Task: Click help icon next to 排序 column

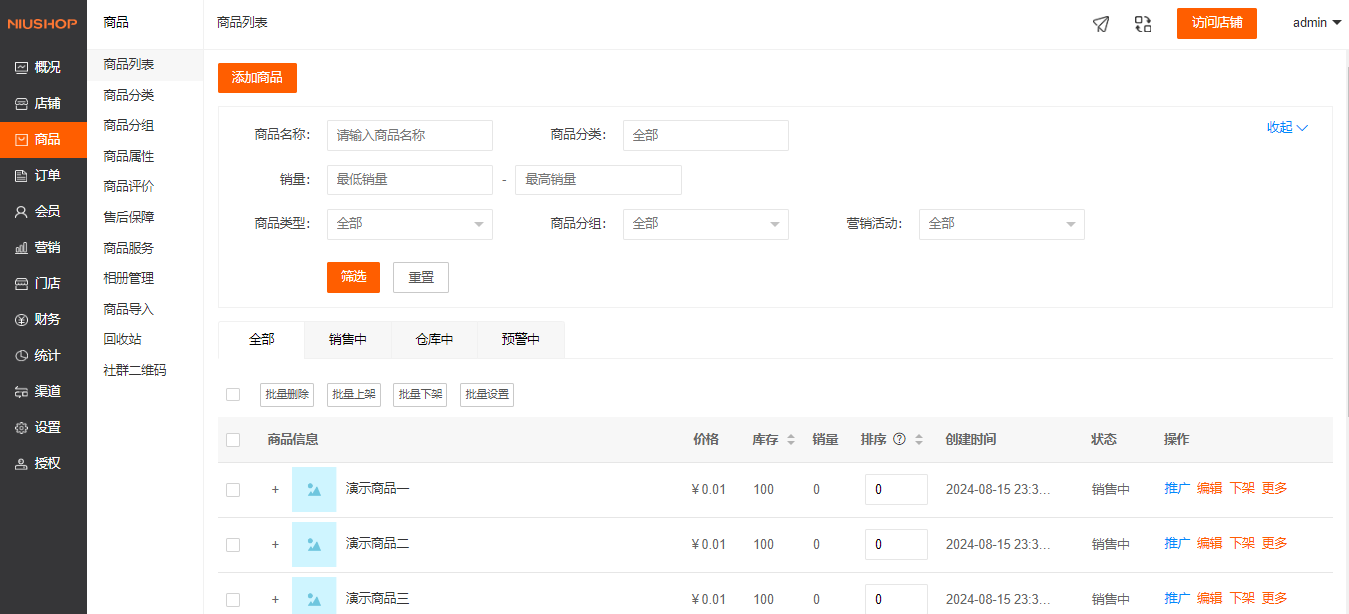Action: pyautogui.click(x=899, y=439)
